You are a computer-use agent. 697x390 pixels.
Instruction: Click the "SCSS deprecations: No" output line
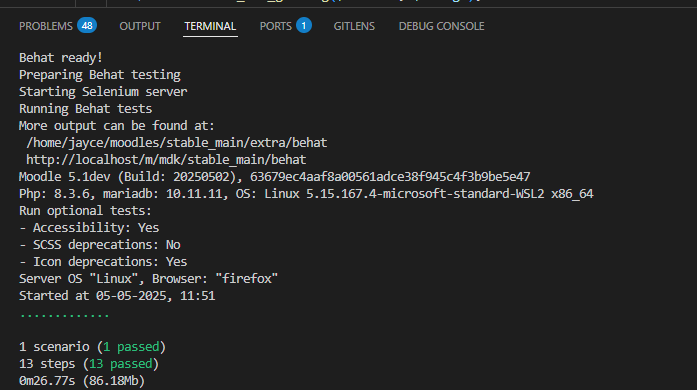coord(100,245)
